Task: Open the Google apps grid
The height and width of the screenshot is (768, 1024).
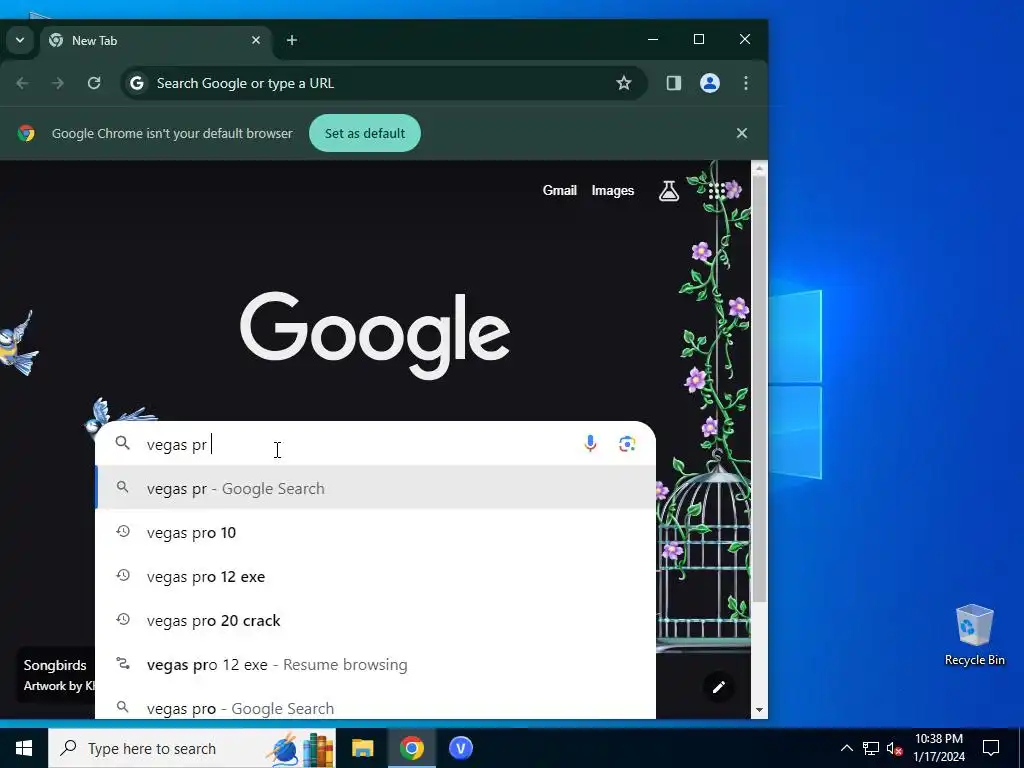Action: (x=716, y=191)
